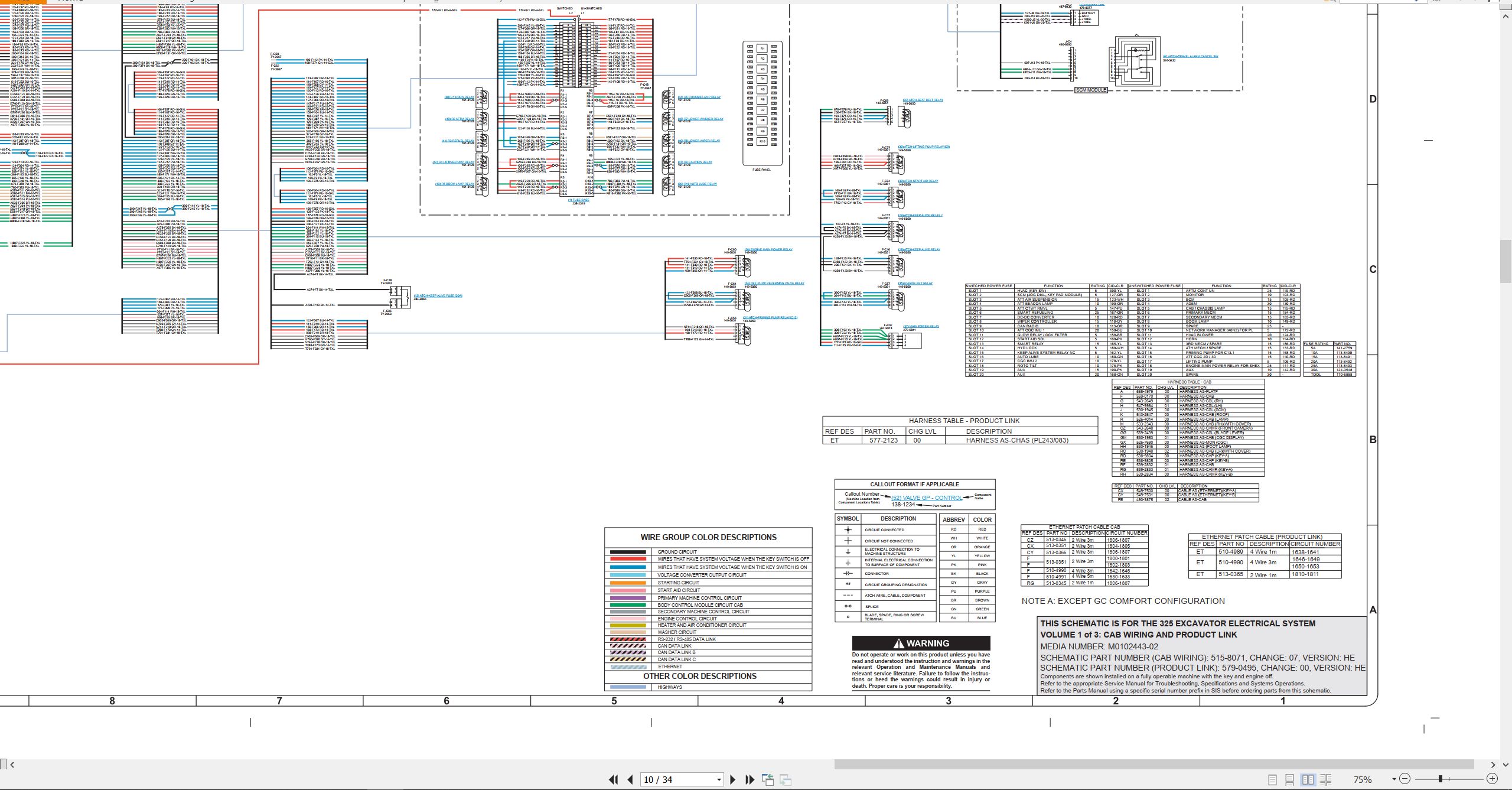Screen dimensions: 1512x790
Task: Open the R10 AUTO LUBE RELAY link
Action: pyautogui.click(x=698, y=184)
